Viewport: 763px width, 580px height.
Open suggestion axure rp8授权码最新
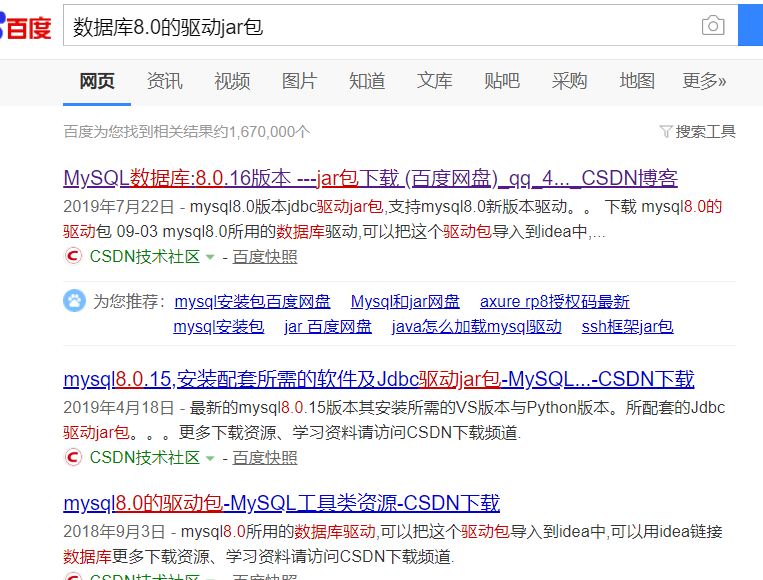(555, 302)
